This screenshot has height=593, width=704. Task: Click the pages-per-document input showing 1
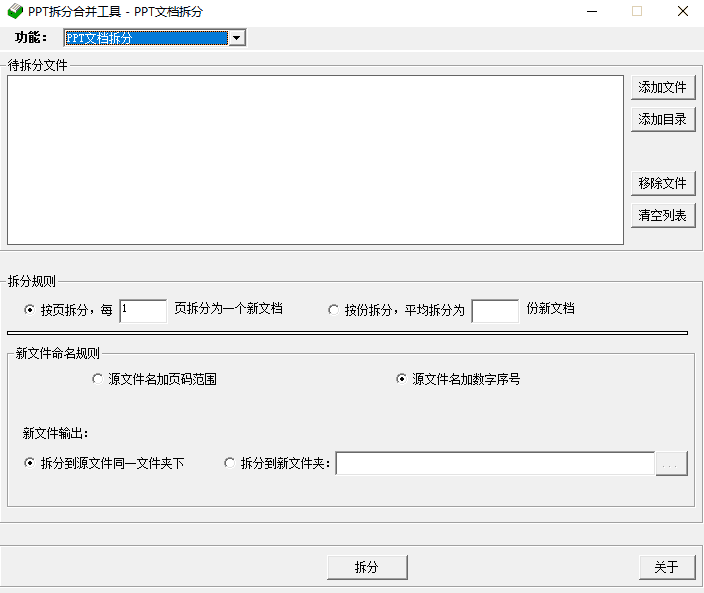pyautogui.click(x=143, y=310)
